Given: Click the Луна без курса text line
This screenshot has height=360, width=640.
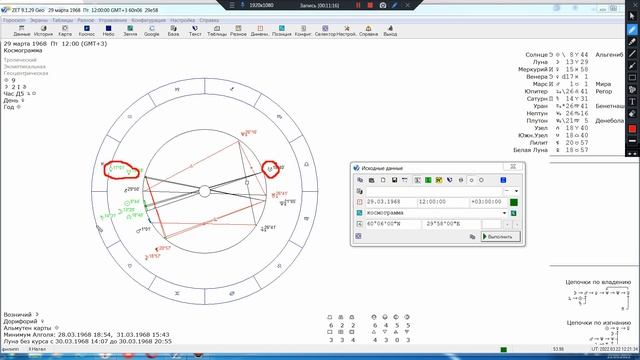Looking at the screenshot, I should (x=87, y=341).
